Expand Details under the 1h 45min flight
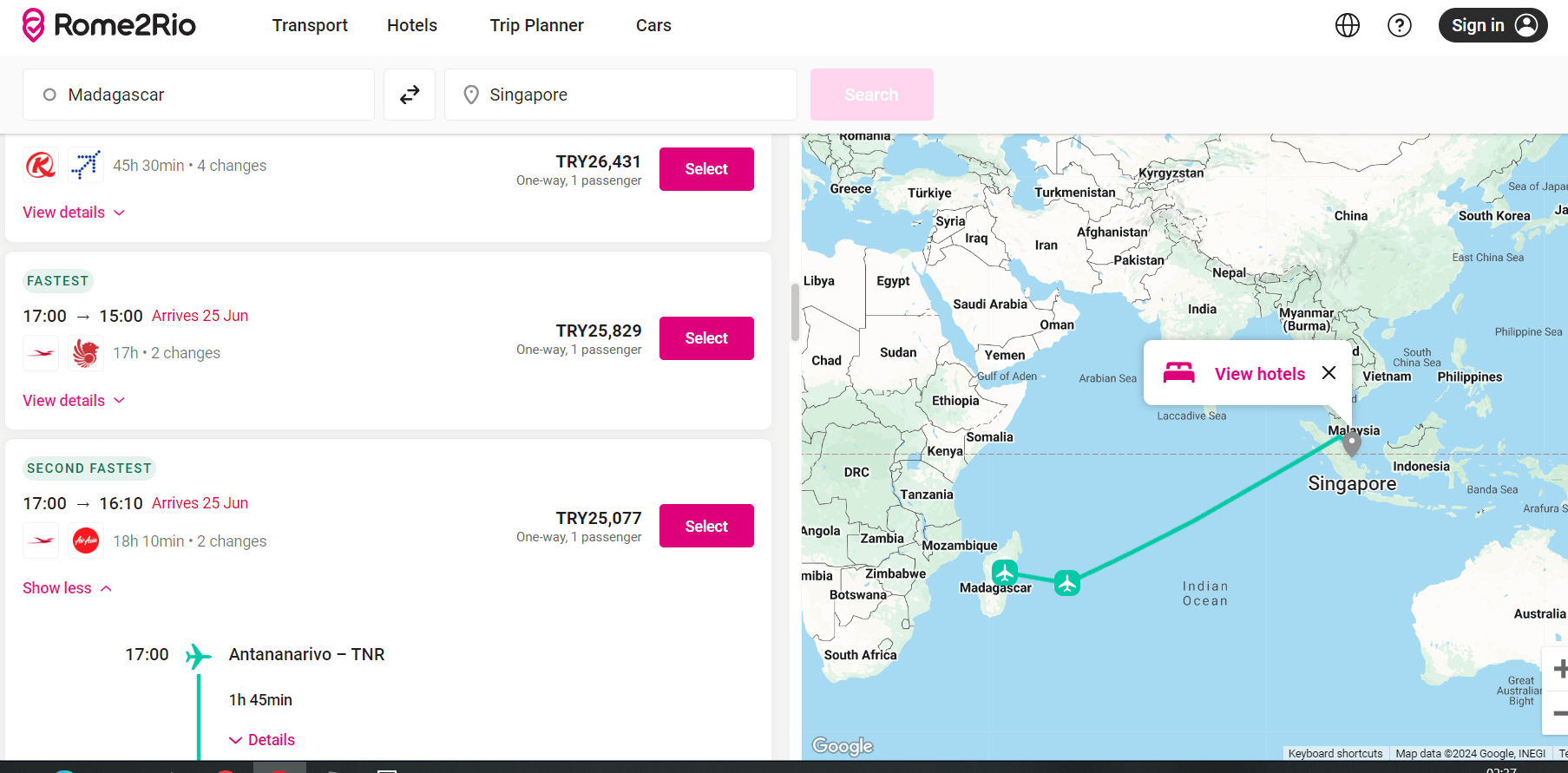 coord(262,740)
